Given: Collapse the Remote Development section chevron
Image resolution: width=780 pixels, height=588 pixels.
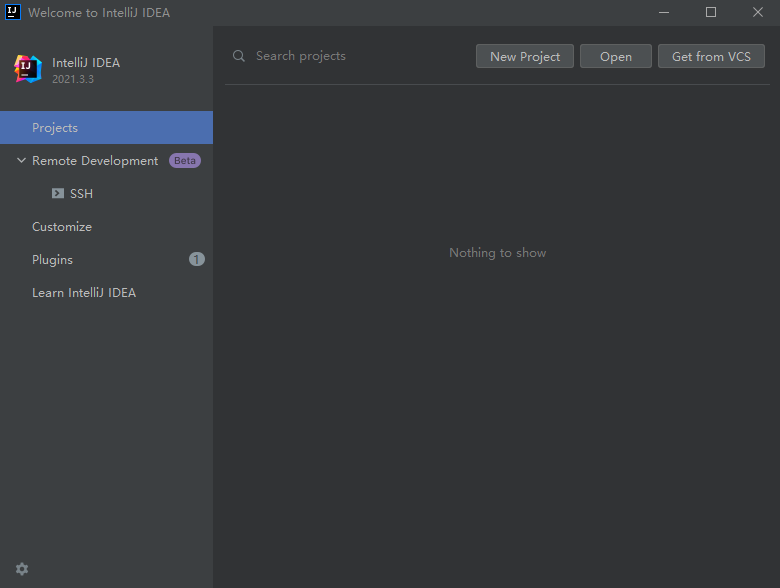Looking at the screenshot, I should (21, 160).
